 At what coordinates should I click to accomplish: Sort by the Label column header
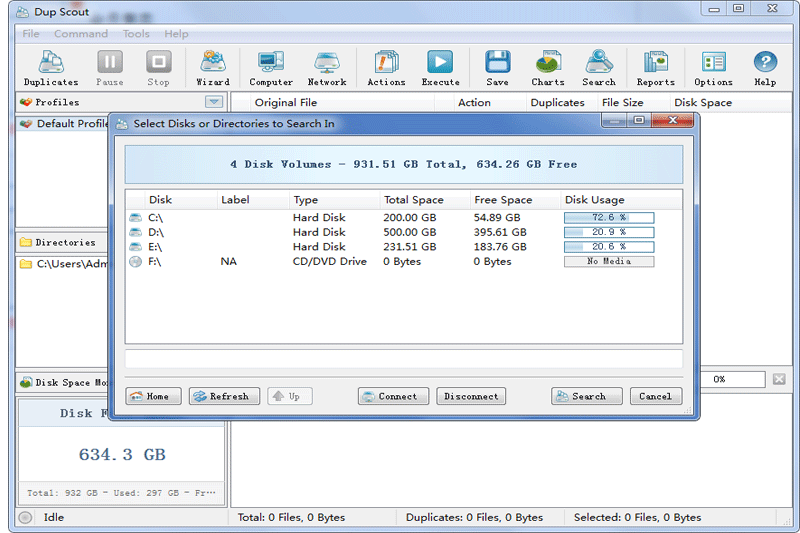(253, 200)
